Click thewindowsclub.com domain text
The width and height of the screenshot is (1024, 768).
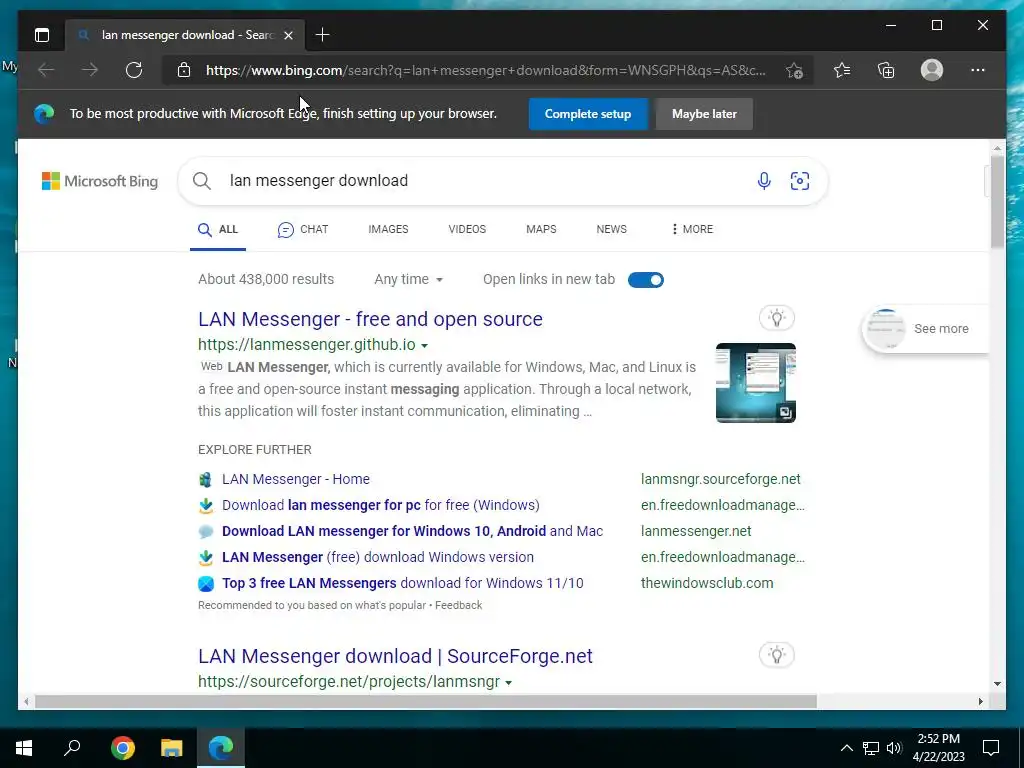tap(707, 583)
